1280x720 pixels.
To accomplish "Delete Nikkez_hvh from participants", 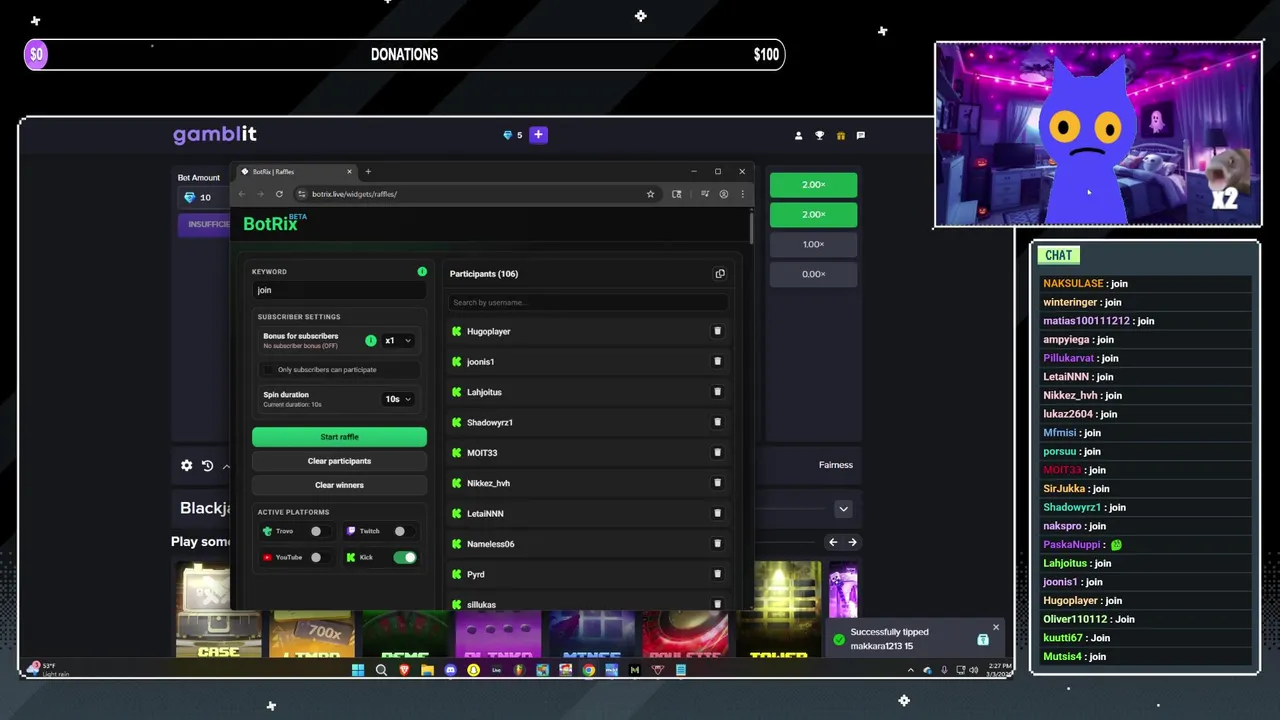I will (717, 483).
